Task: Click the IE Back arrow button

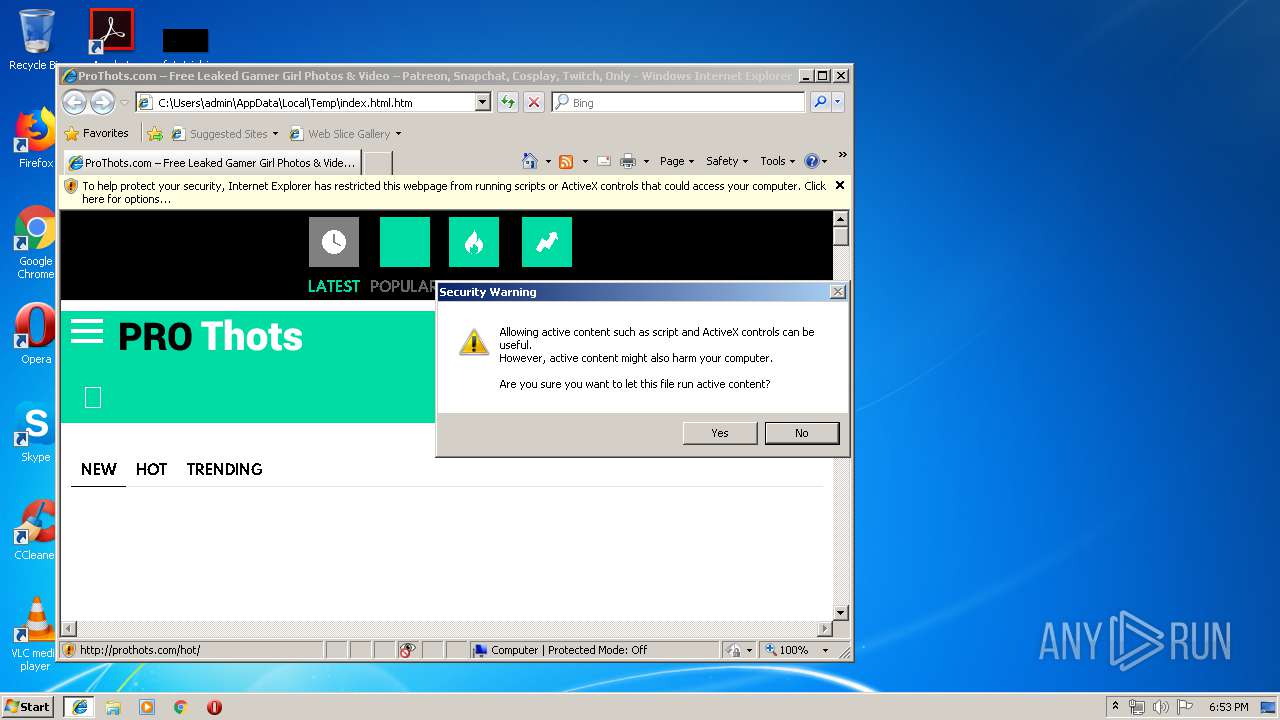Action: pos(74,102)
